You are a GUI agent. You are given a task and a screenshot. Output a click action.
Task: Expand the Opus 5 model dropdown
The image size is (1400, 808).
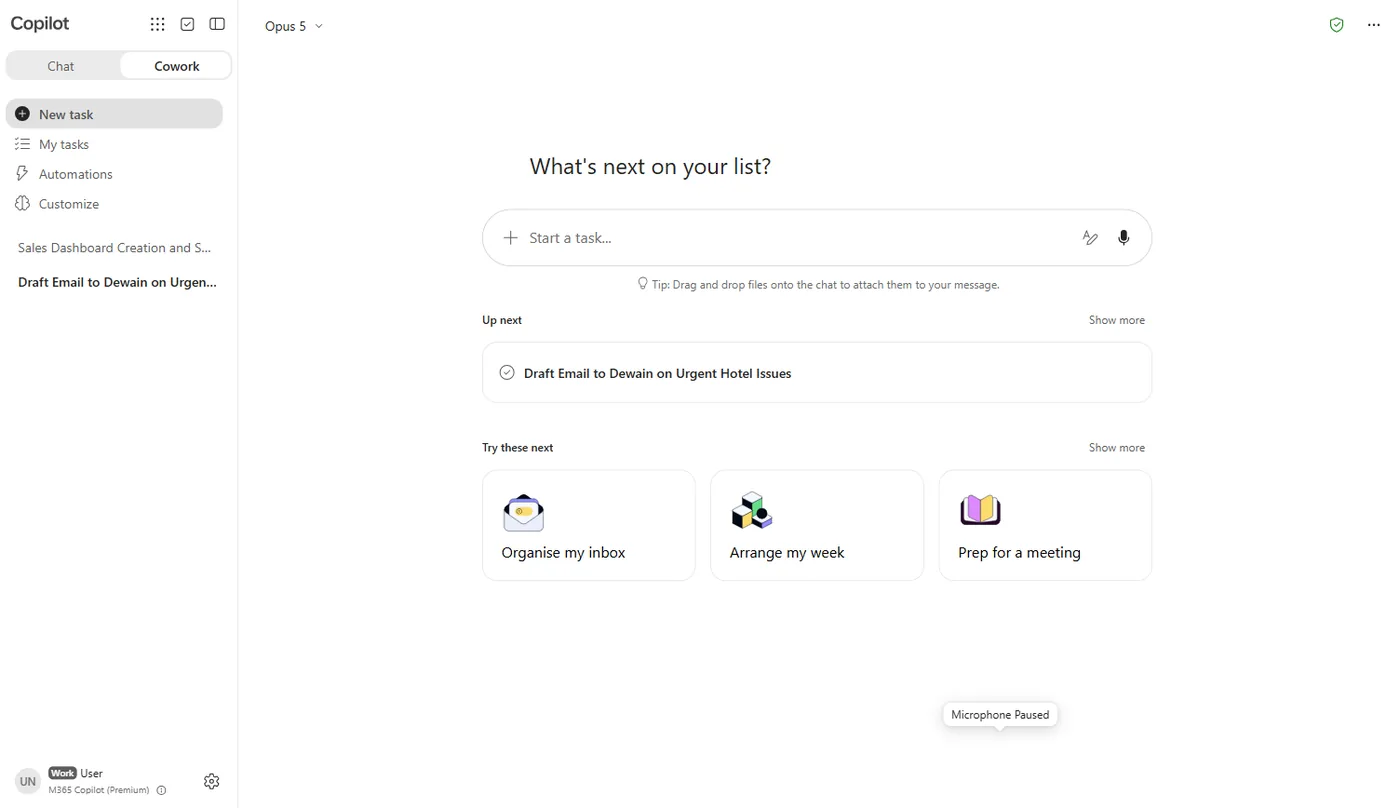(x=293, y=26)
